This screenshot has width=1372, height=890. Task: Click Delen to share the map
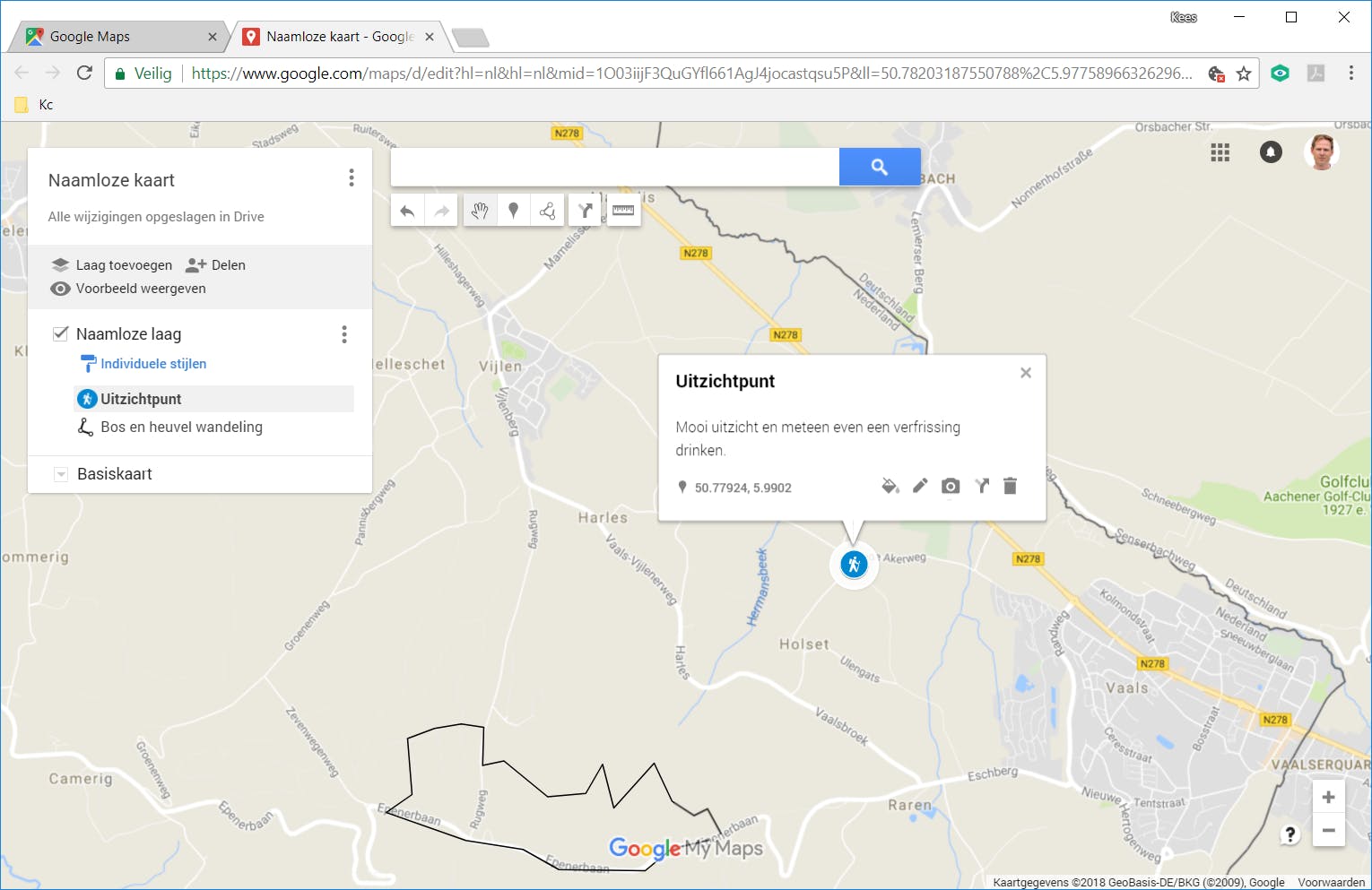tap(215, 265)
